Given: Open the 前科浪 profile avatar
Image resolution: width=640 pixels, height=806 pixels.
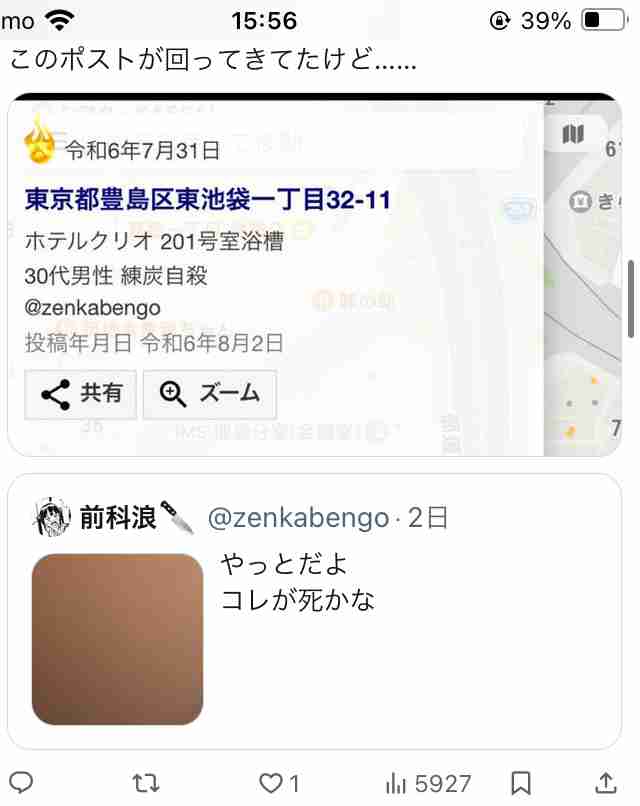Looking at the screenshot, I should 52,517.
